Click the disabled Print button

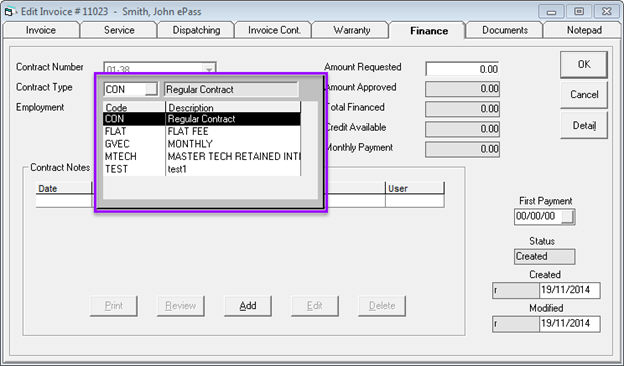click(114, 306)
